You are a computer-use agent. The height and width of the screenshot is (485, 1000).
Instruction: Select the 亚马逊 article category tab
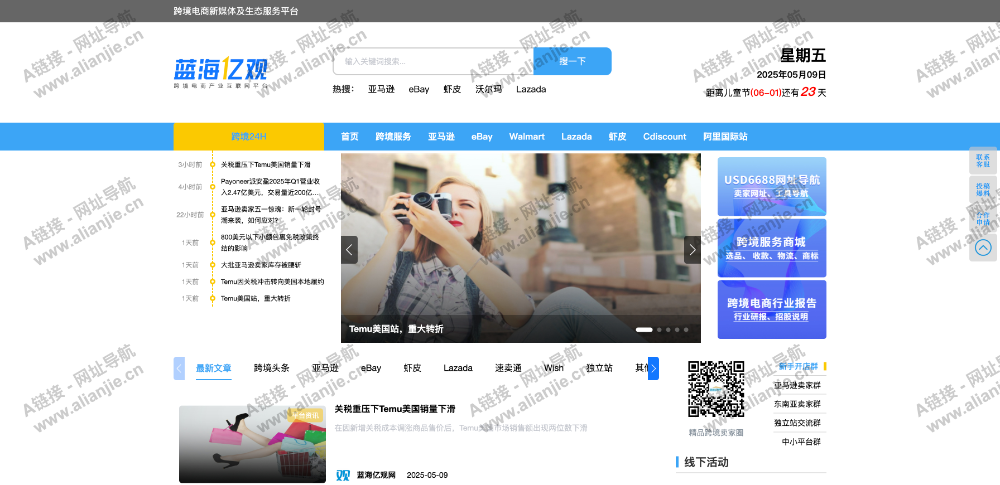click(325, 368)
